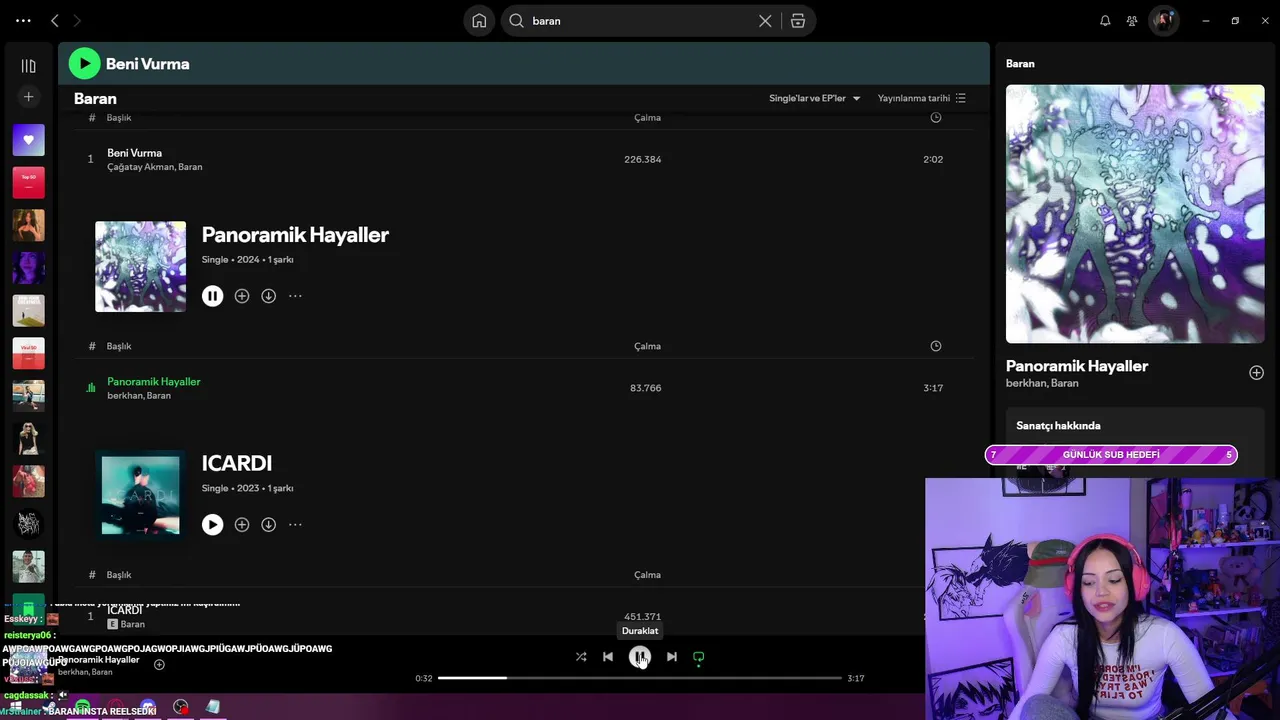Viewport: 1280px width, 720px height.
Task: Open large cover art in right panel
Action: click(x=1135, y=214)
